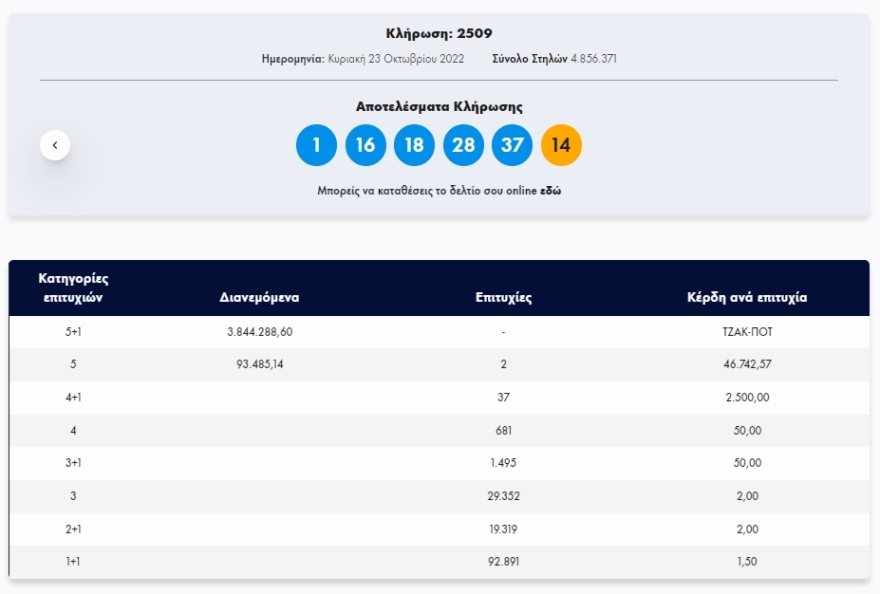Click the 4+1 category row label
Image resolution: width=880 pixels, height=594 pixels.
point(73,397)
